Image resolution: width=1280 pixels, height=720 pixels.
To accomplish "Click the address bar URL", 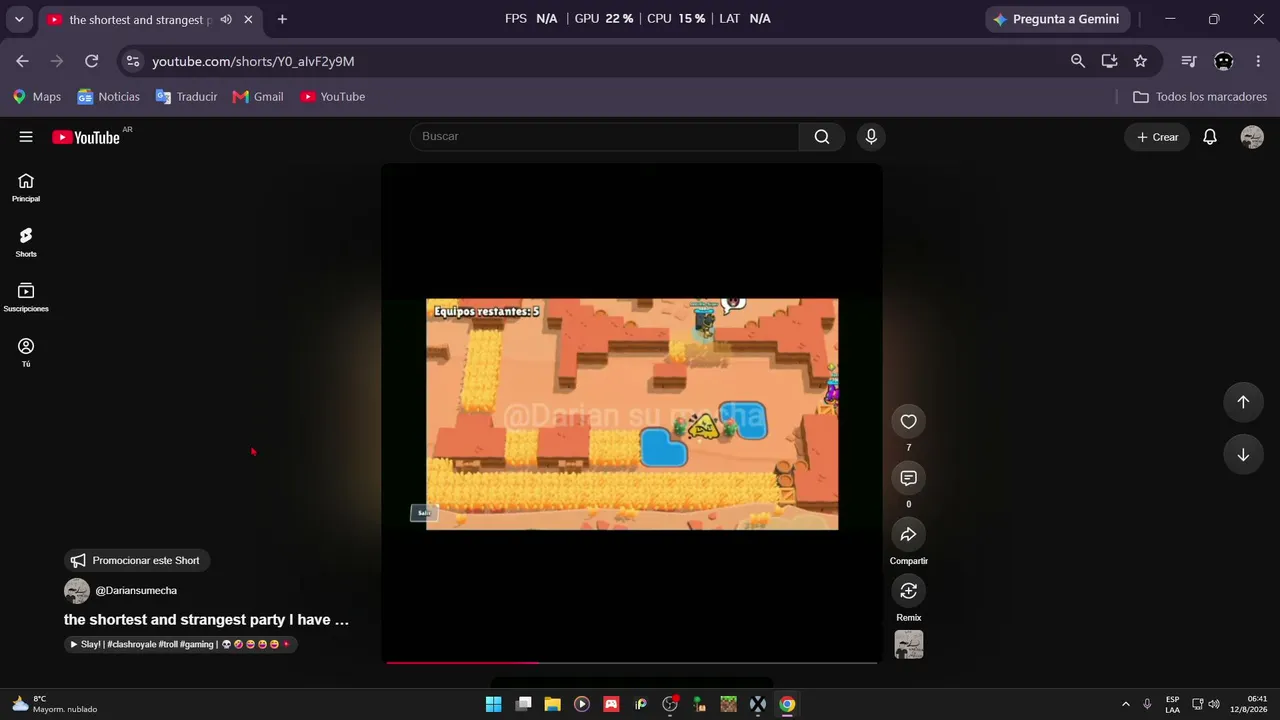I will coord(253,61).
